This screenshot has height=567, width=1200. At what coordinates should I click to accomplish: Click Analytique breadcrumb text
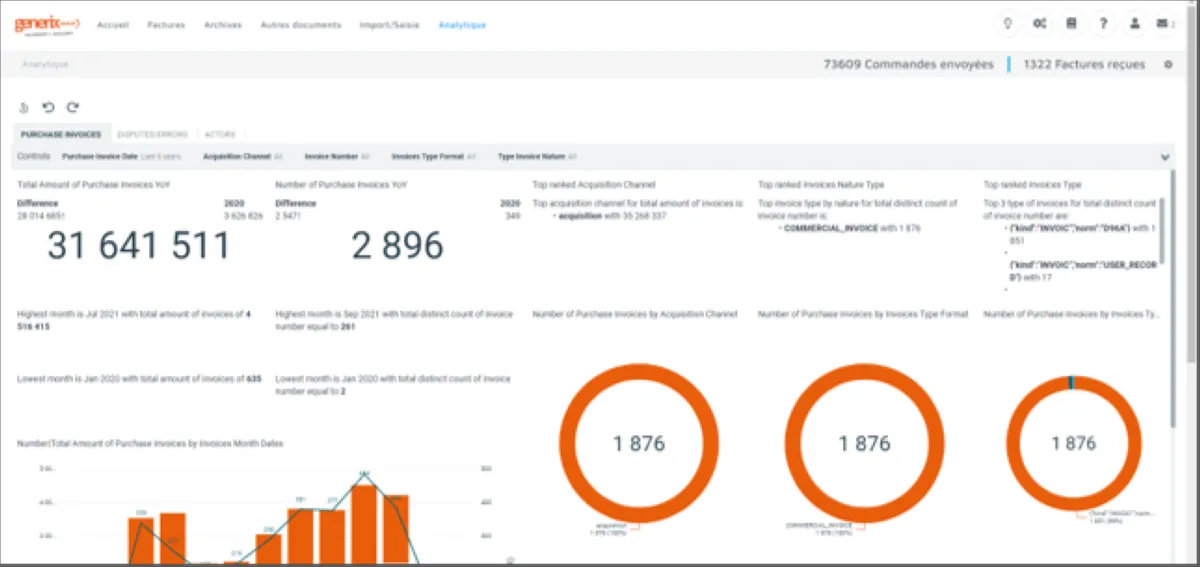click(46, 65)
